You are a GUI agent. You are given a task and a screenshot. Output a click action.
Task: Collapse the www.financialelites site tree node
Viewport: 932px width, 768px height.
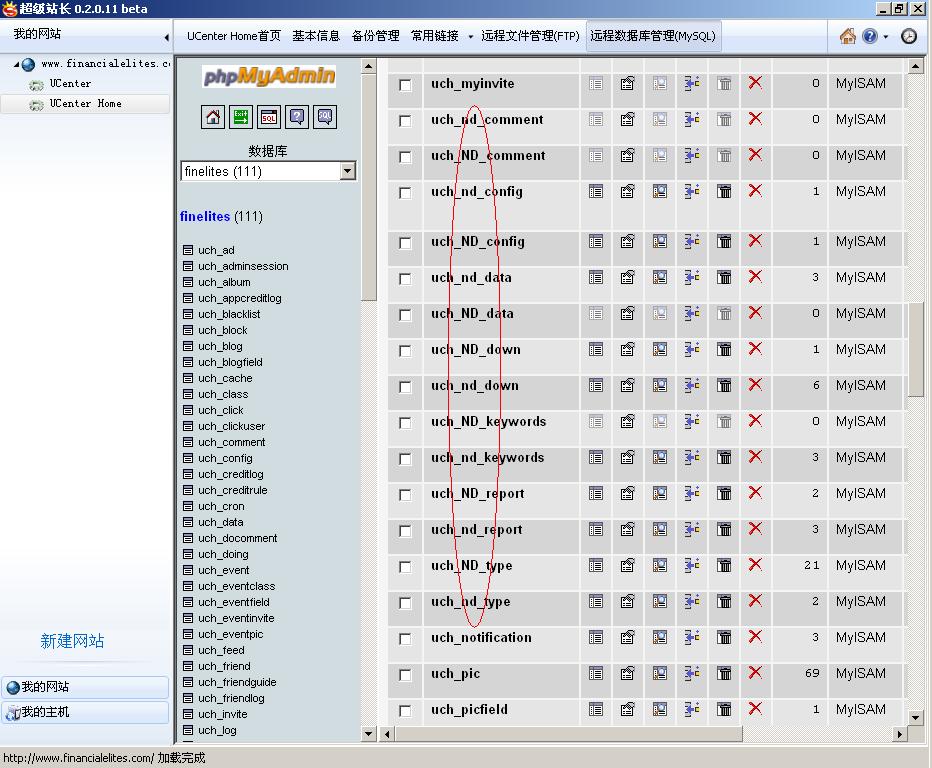point(17,64)
